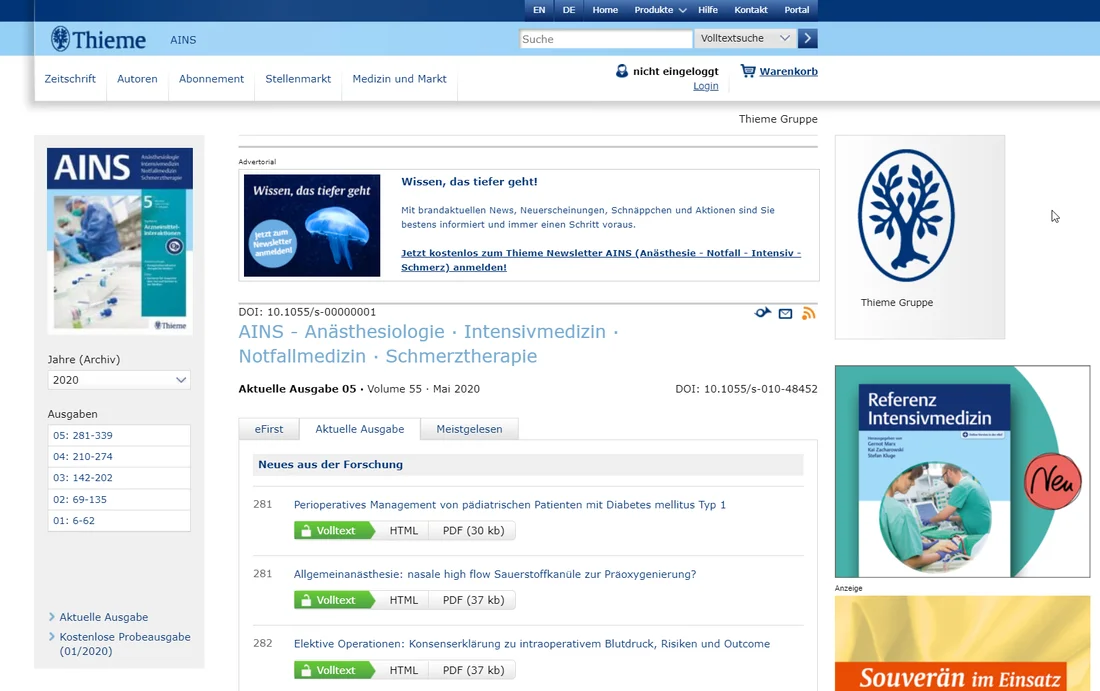Click the Thieme Gruppe tree logo
This screenshot has height=691, width=1100.
(906, 215)
